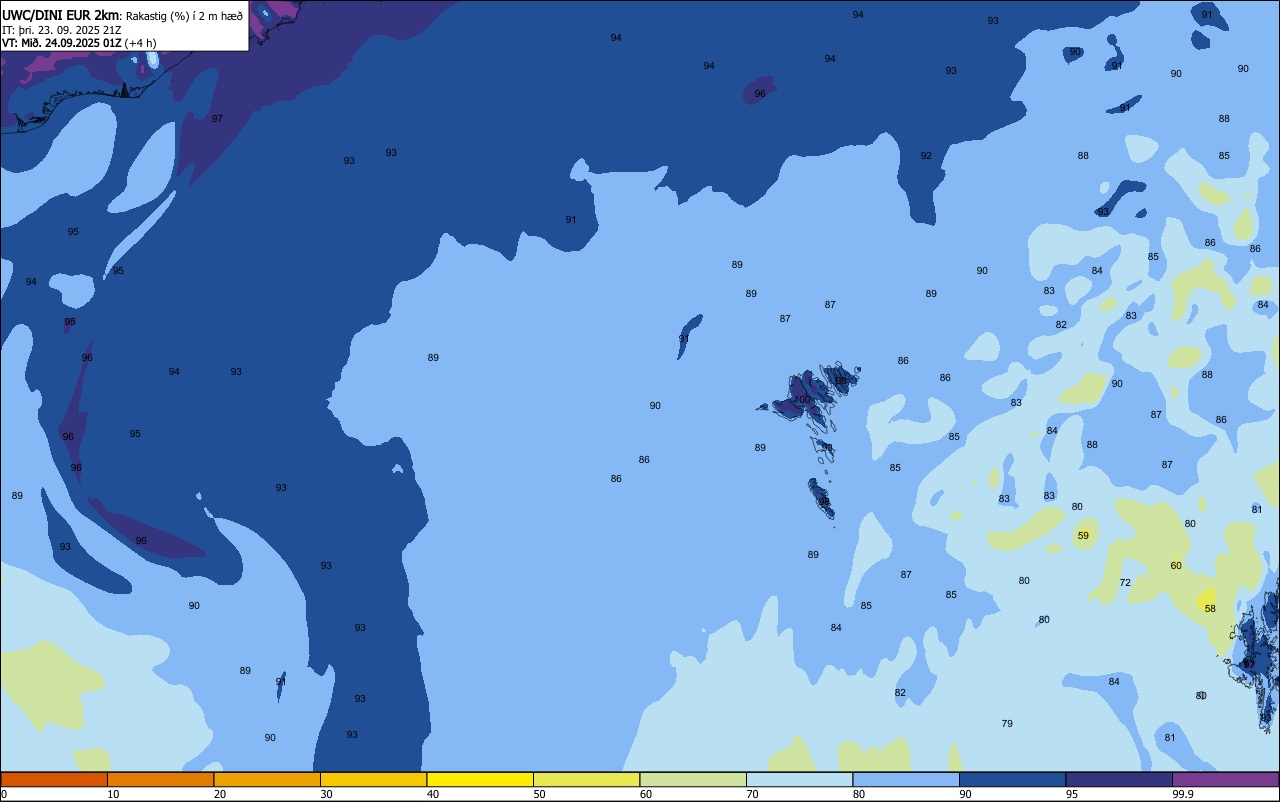Screen dimensions: 1280x802
Task: Click the "50" legend tick label
Action: coord(539,794)
